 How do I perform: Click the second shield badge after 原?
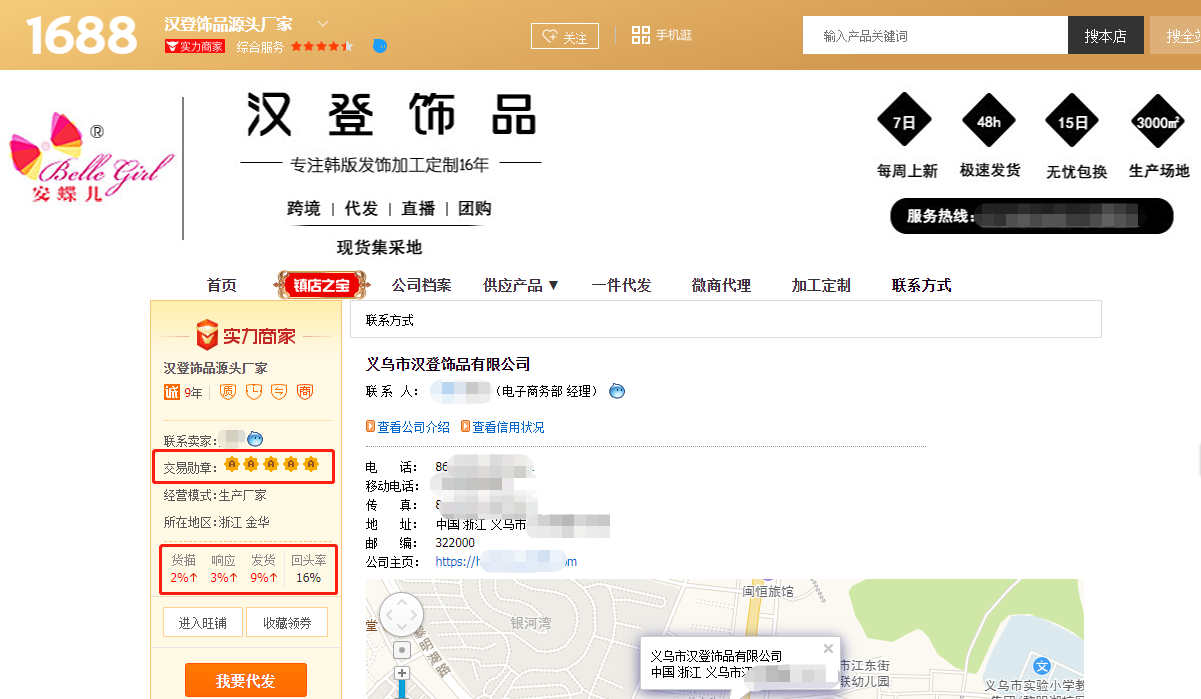pos(254,392)
